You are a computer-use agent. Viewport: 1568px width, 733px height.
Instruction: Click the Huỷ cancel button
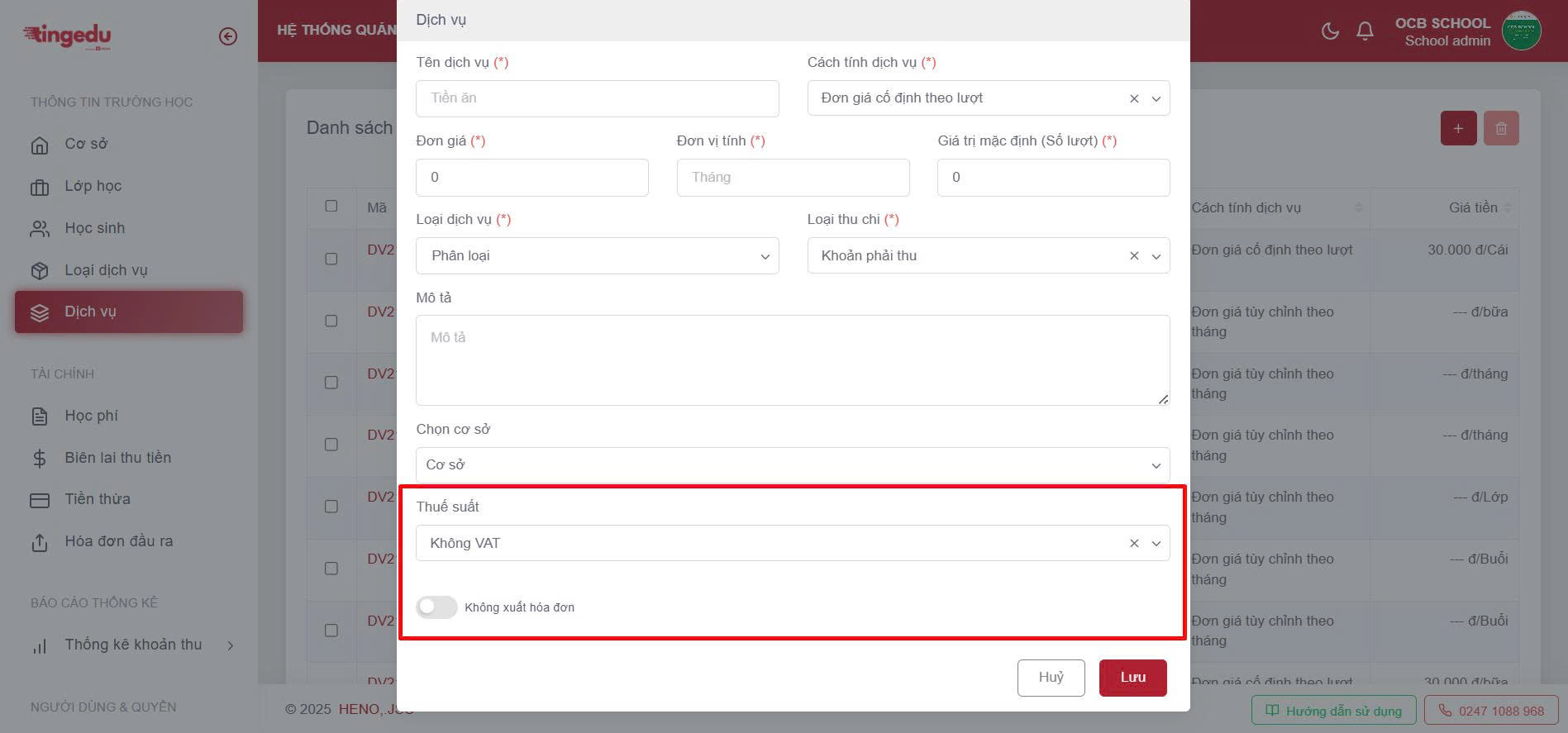[1051, 678]
